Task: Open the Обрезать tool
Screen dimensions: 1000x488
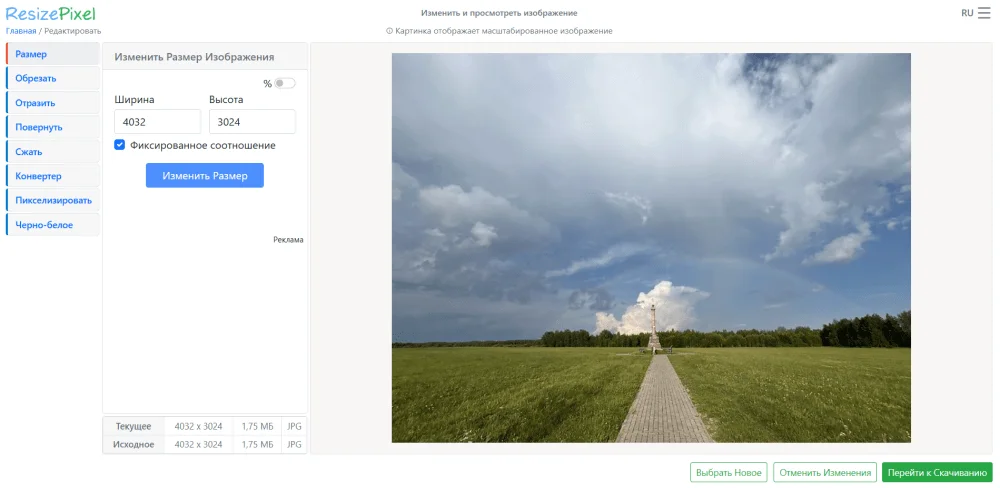Action: [52, 78]
